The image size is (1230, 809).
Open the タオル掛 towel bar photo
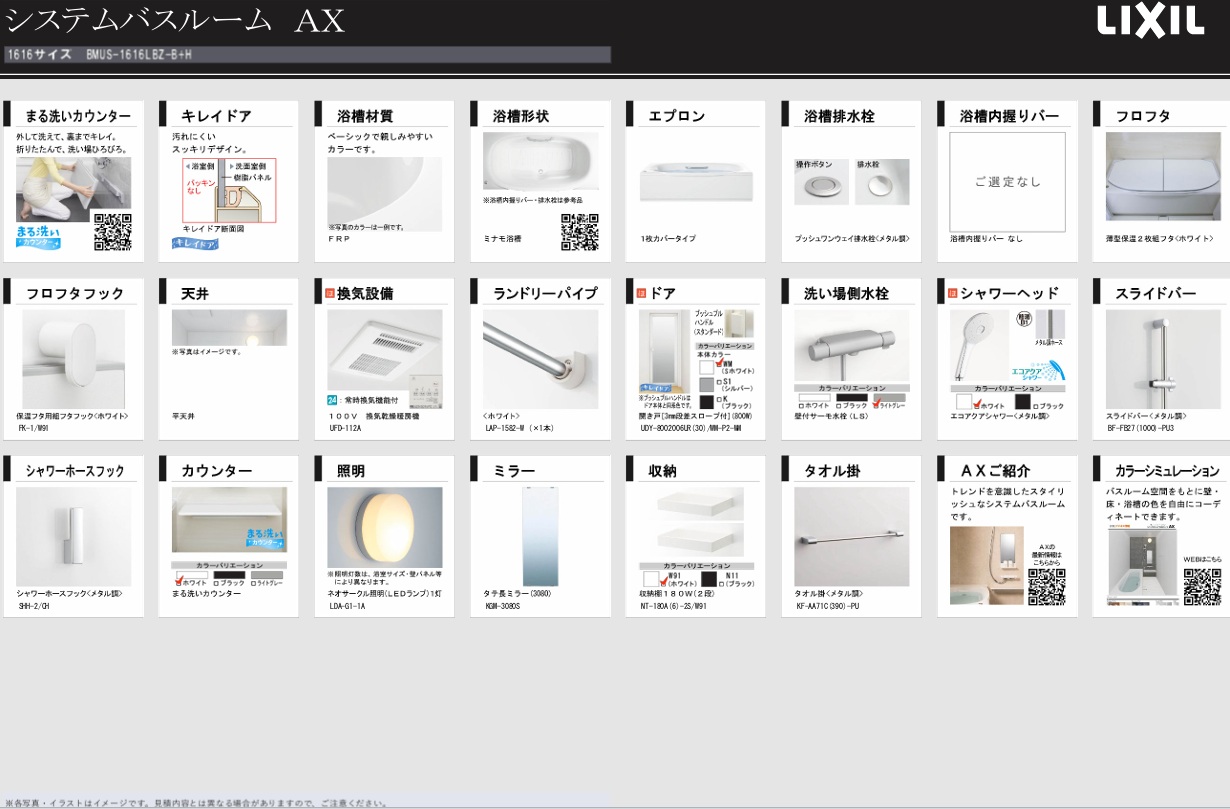(852, 537)
